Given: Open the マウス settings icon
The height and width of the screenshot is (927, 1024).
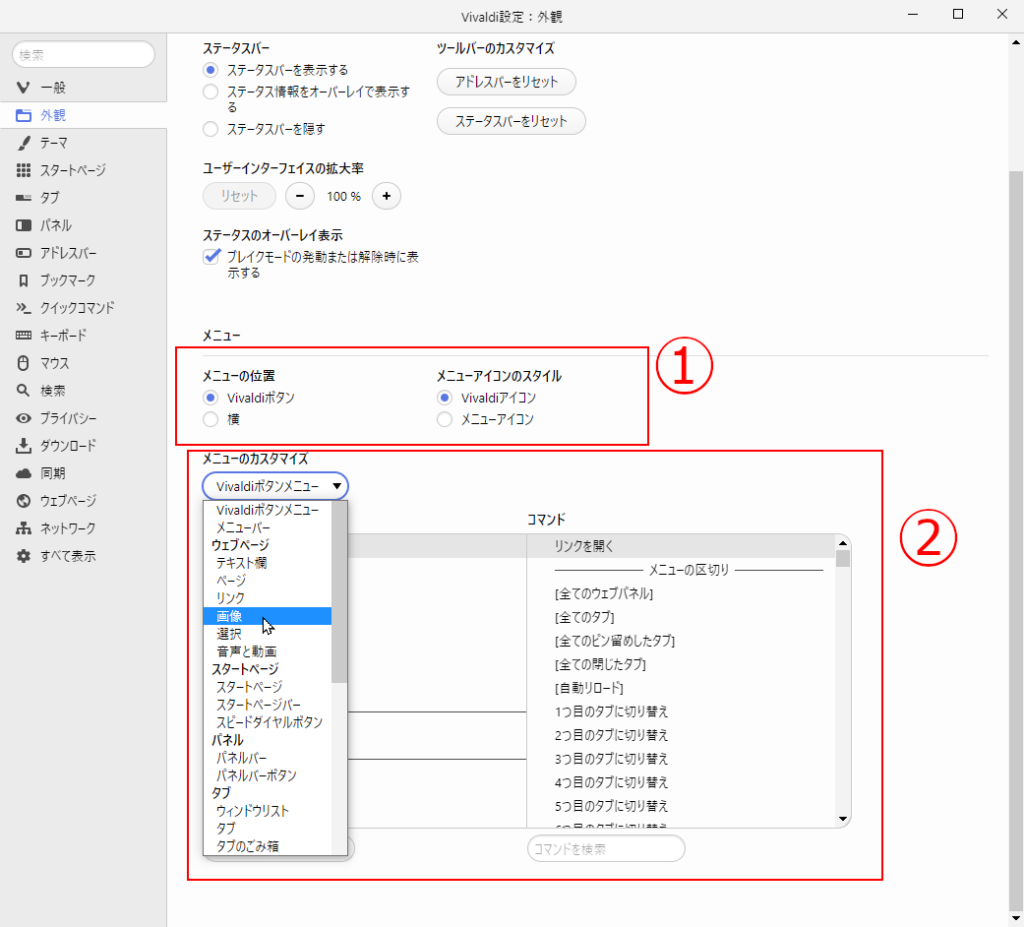Looking at the screenshot, I should pos(23,363).
